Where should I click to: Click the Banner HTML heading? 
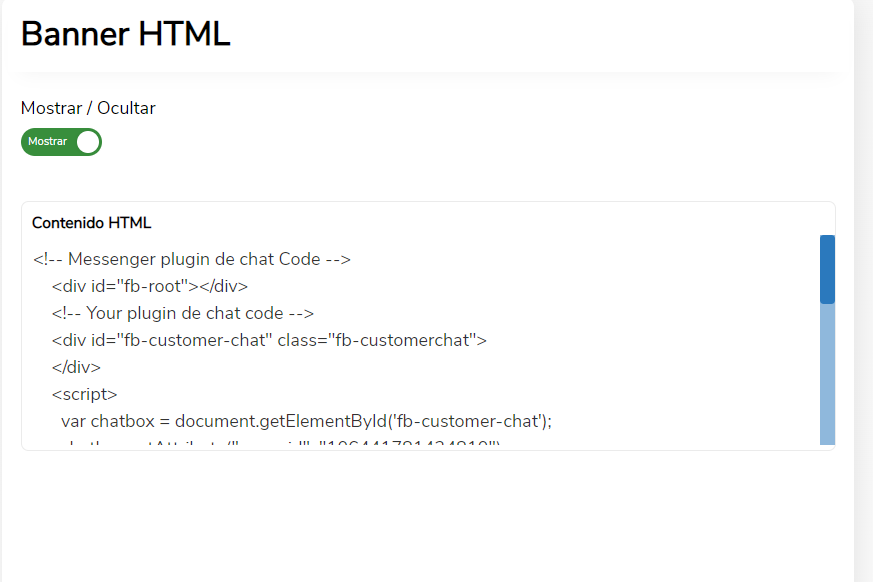pos(126,34)
